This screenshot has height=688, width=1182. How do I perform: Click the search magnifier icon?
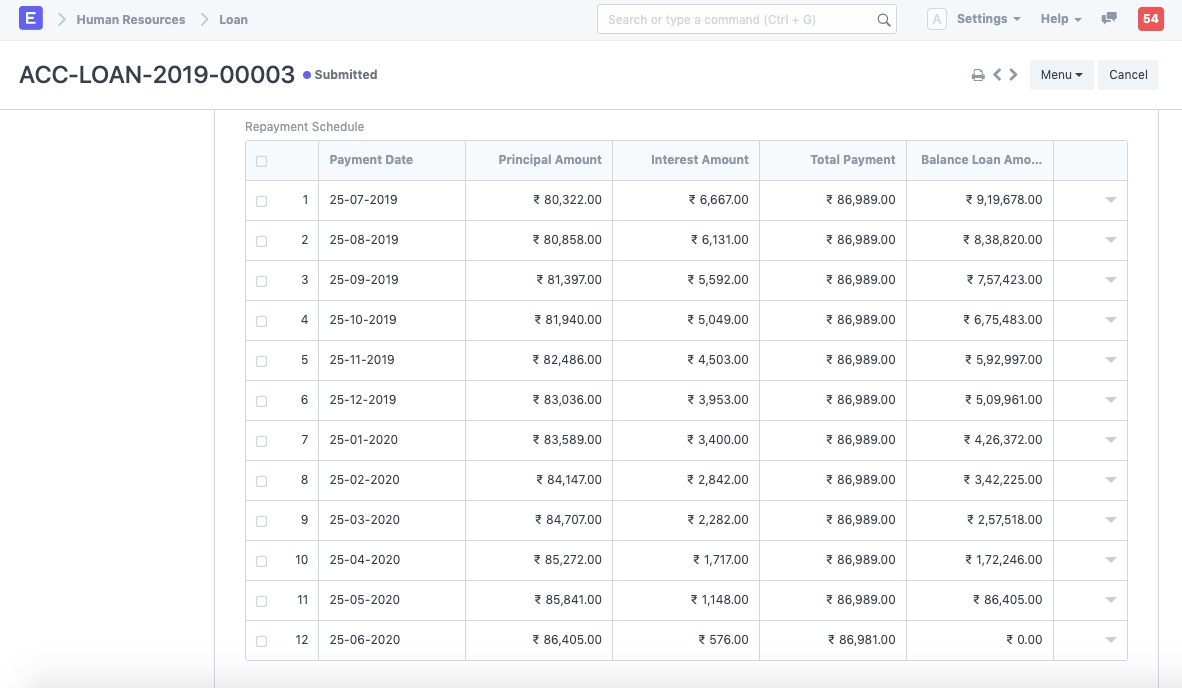point(883,19)
